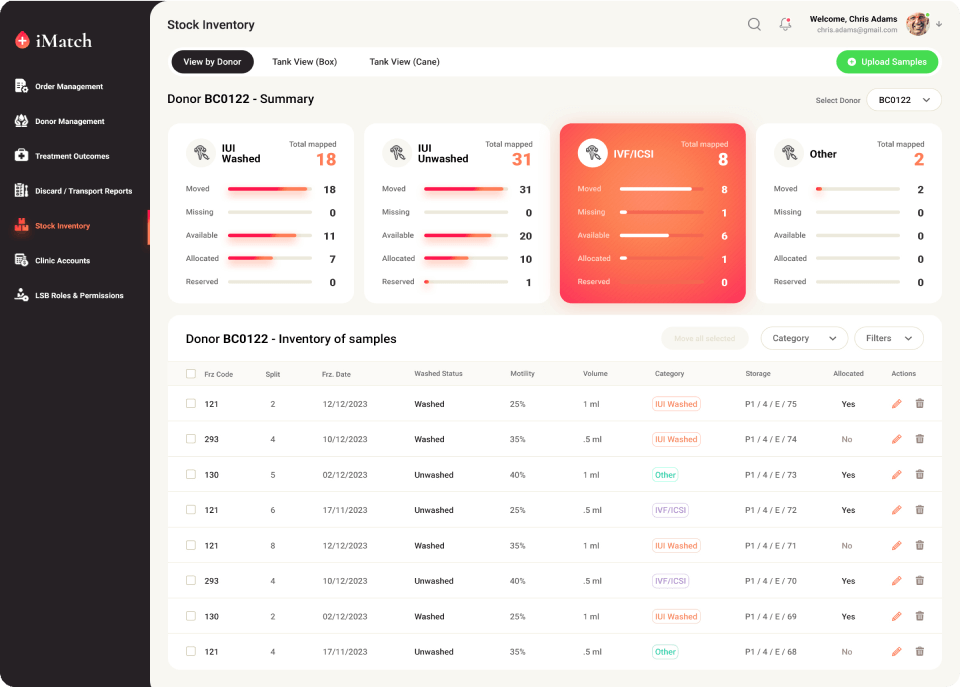960x687 pixels.
Task: Open the notifications bell icon
Action: tap(785, 24)
